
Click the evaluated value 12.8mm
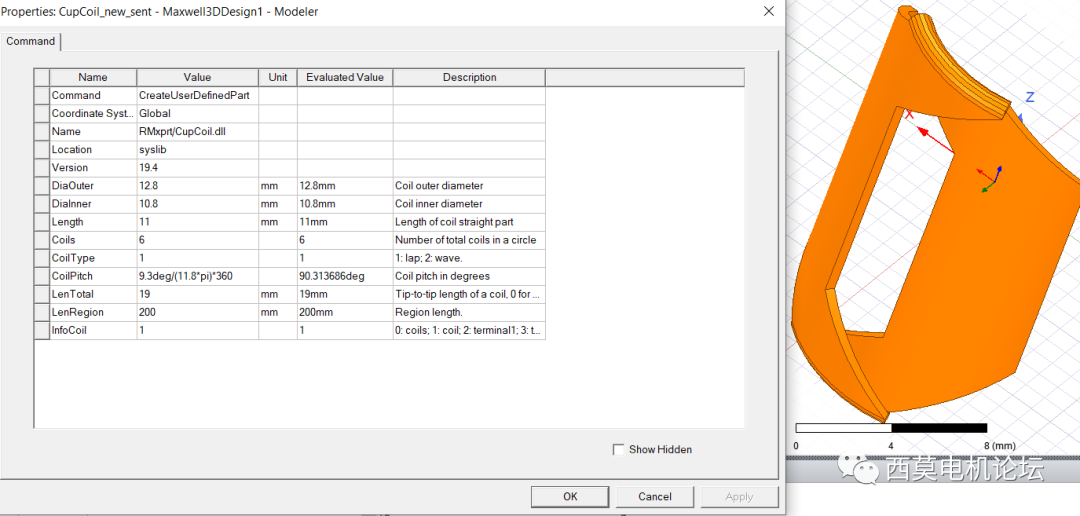pos(345,186)
